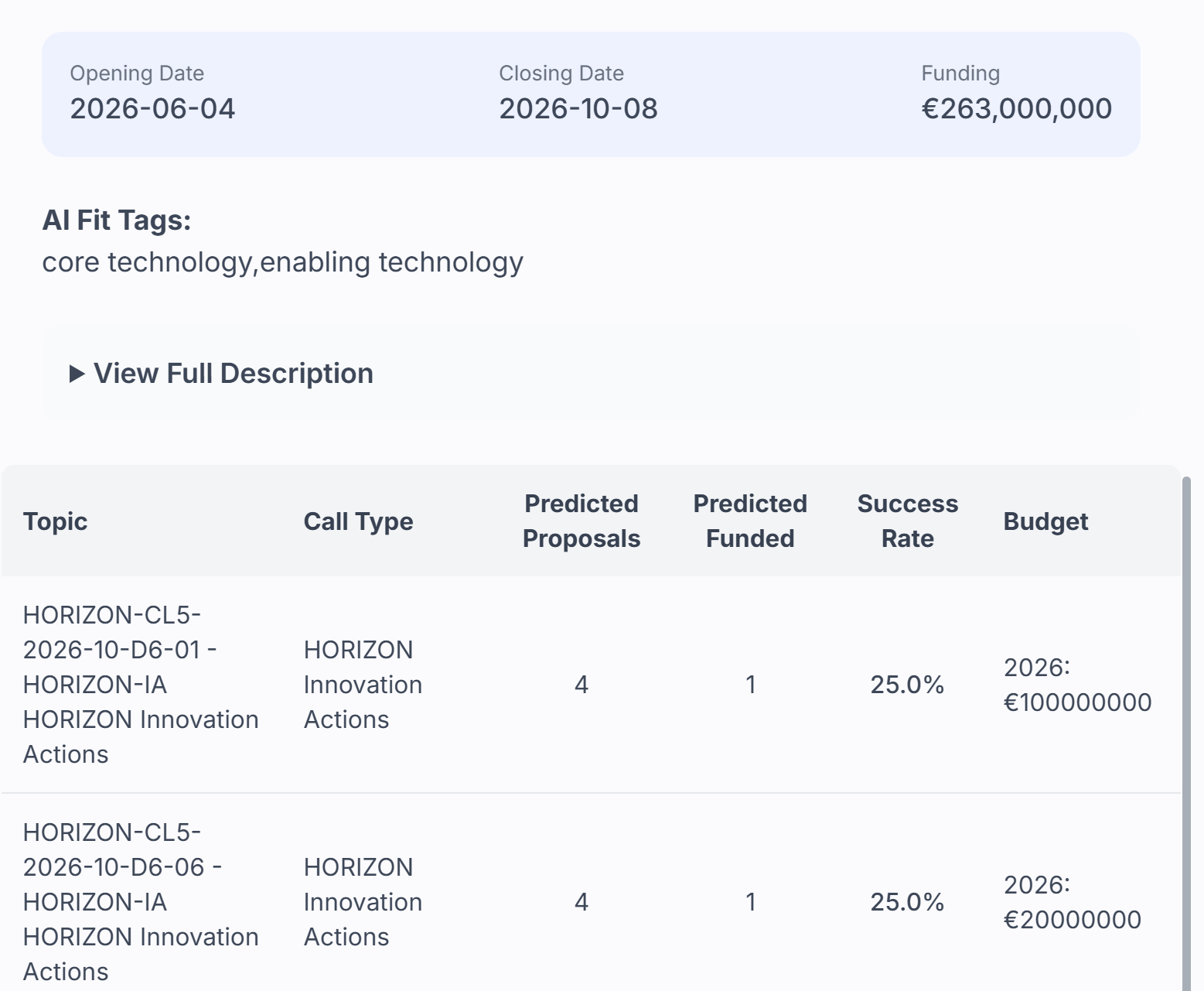
Task: Click the 2026: €20000000 budget cell
Action: tap(1072, 902)
